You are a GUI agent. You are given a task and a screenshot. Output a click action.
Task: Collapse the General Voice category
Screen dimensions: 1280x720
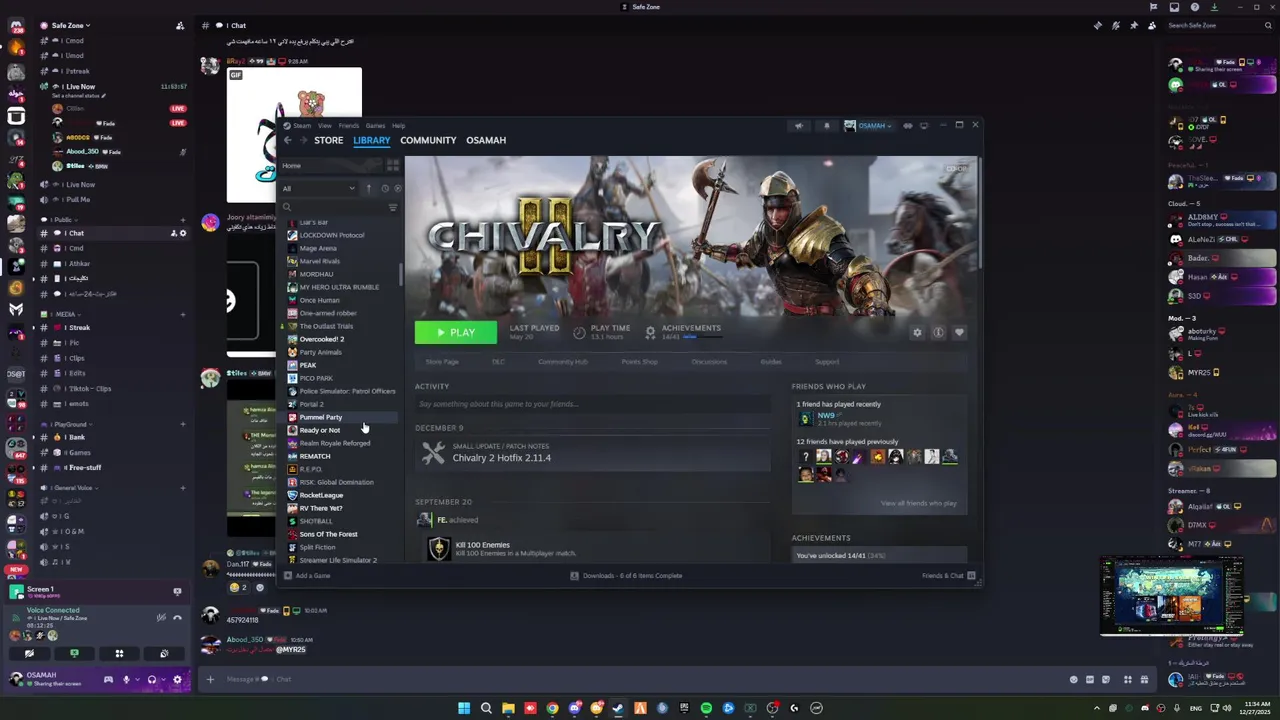72,488
